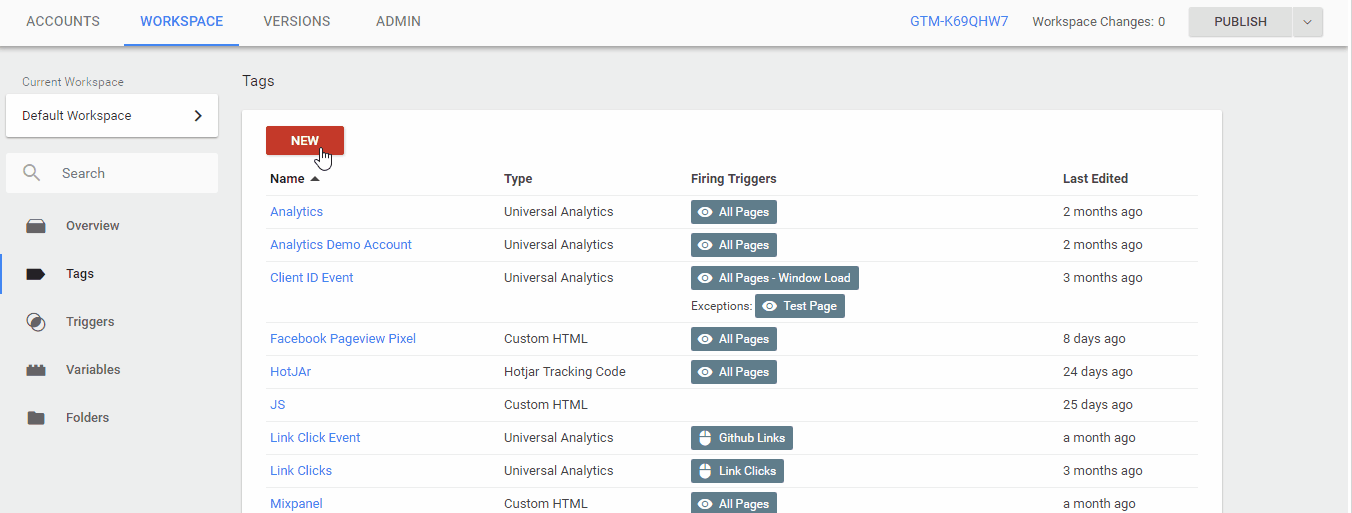Image resolution: width=1352 pixels, height=513 pixels.
Task: Click the Tags label icon in sidebar
Action: coord(36,274)
